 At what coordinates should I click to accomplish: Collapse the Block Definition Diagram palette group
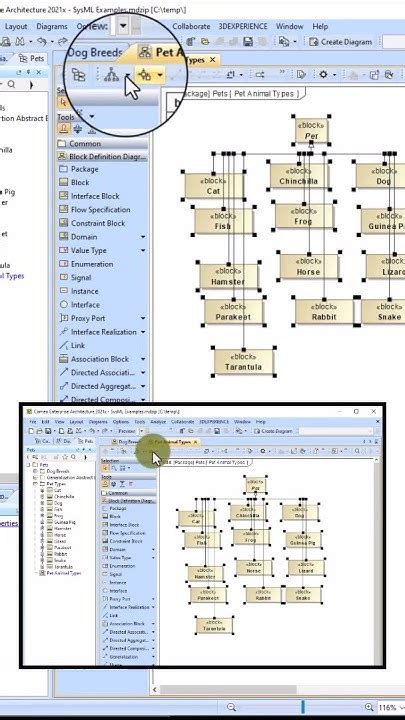coord(102,157)
